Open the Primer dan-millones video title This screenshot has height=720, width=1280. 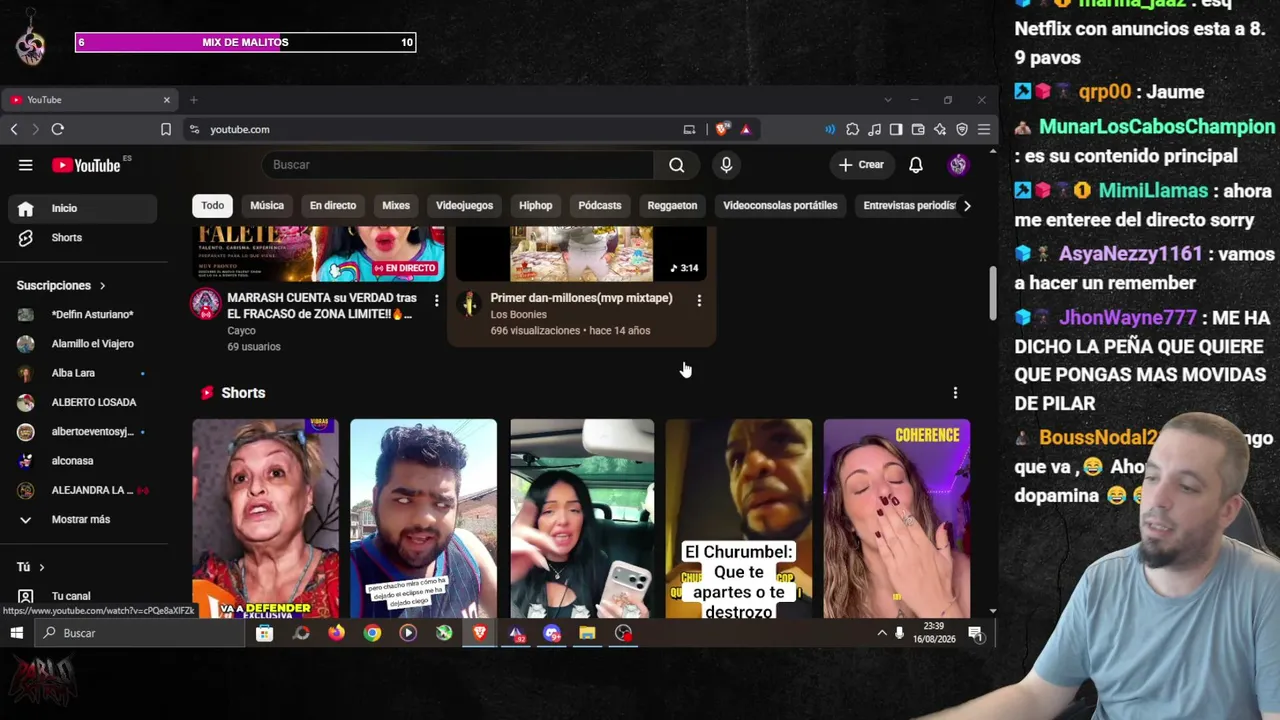pos(581,298)
